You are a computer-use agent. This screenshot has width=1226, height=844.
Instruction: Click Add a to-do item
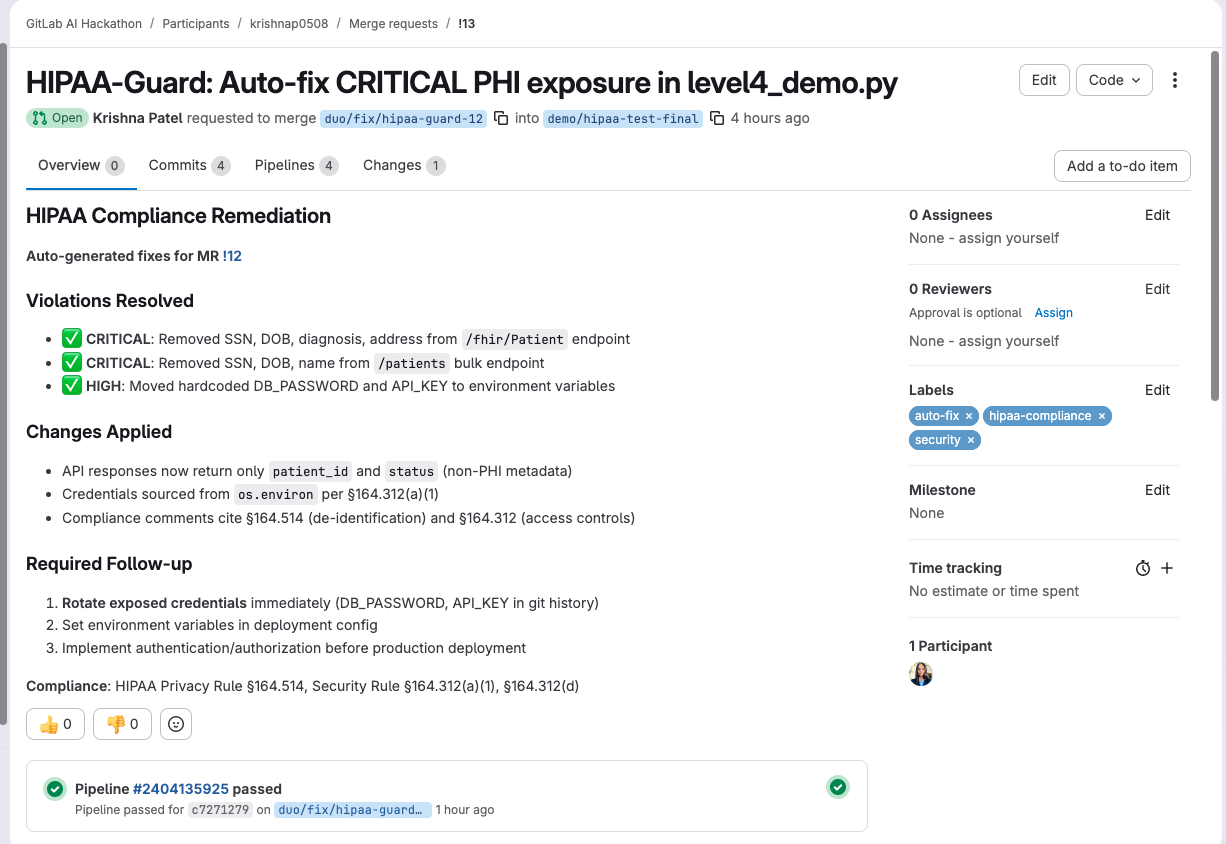click(x=1122, y=166)
